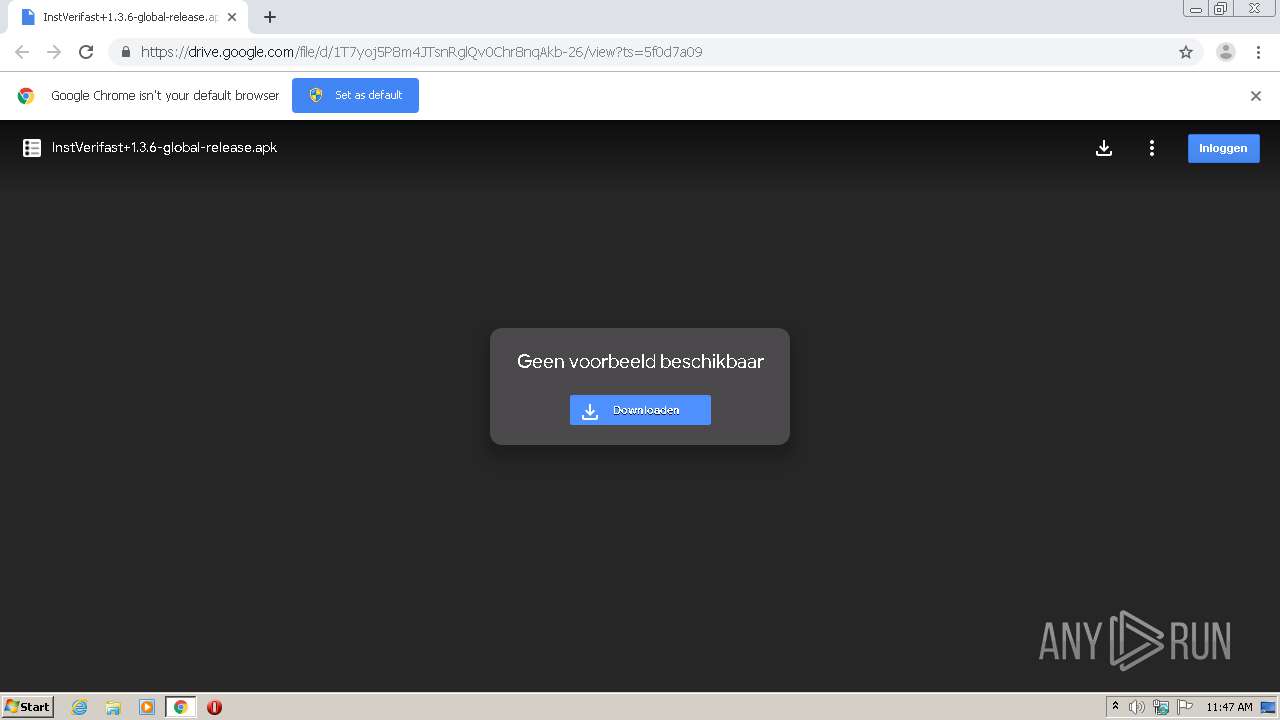
Task: Click the Show desktop button at the taskbar's end
Action: [1269, 707]
